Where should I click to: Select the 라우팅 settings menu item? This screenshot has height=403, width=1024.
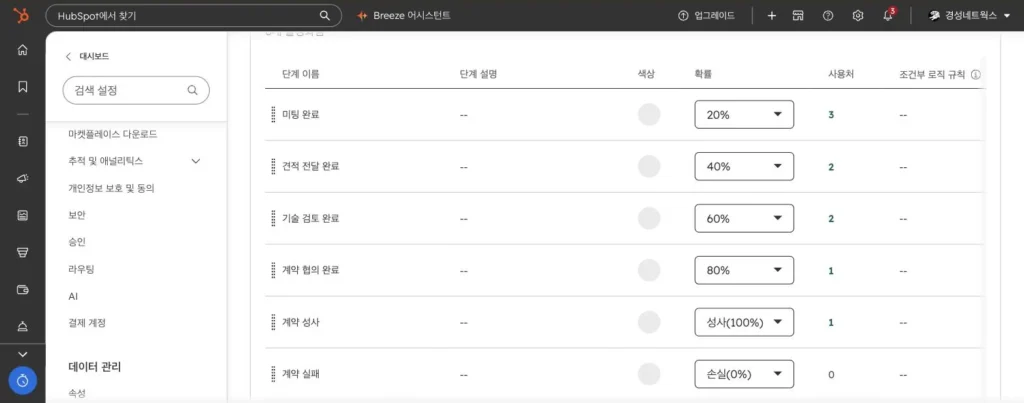pyautogui.click(x=81, y=268)
